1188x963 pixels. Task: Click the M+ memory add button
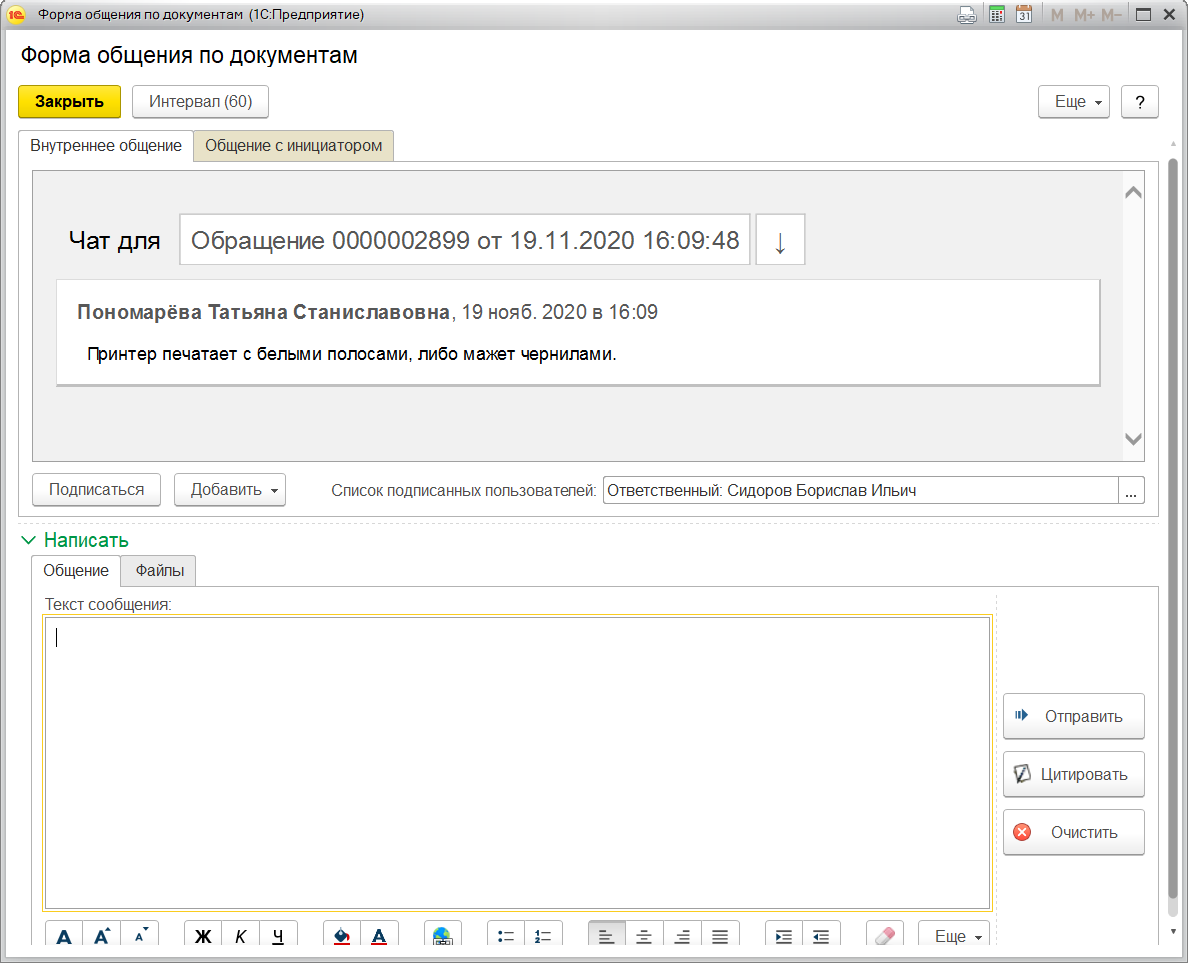(x=1084, y=14)
